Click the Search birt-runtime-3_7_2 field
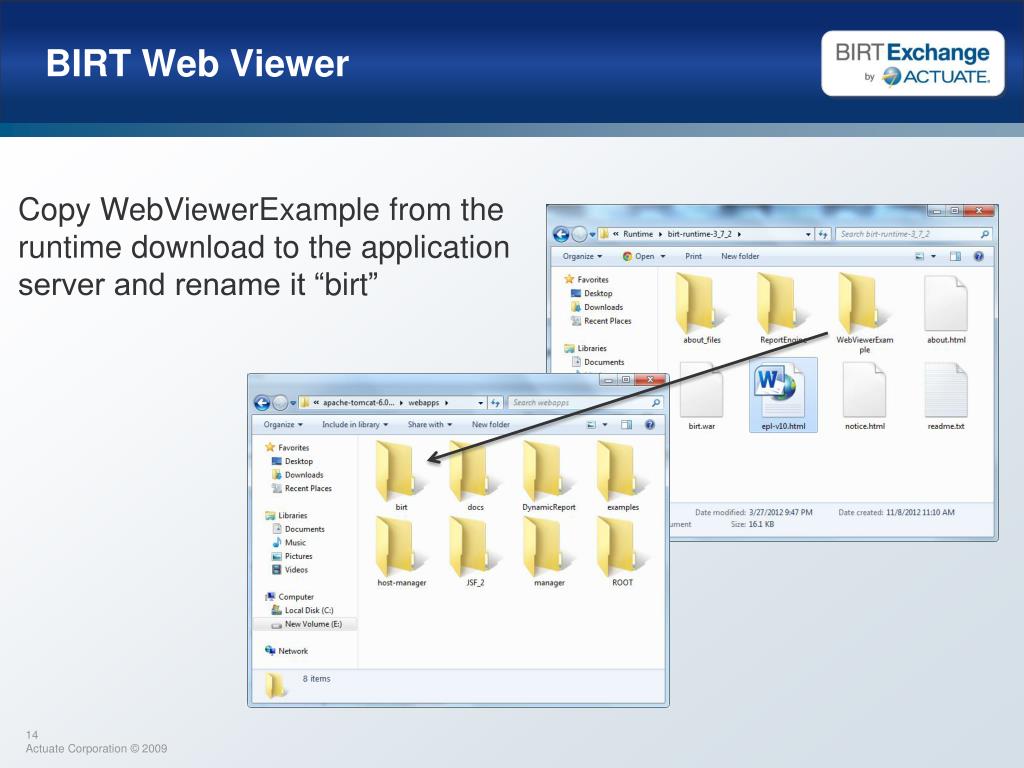Image resolution: width=1024 pixels, height=768 pixels. [914, 234]
